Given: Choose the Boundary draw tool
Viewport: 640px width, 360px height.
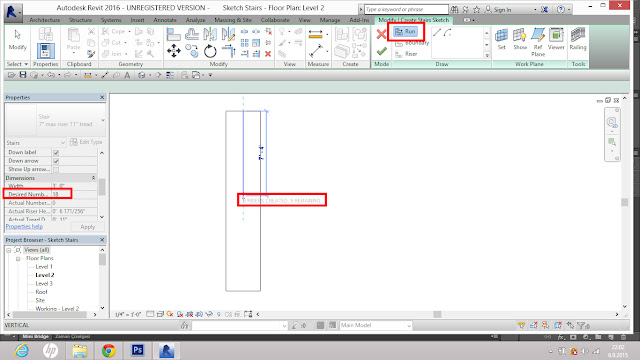Looking at the screenshot, I should click(x=412, y=43).
